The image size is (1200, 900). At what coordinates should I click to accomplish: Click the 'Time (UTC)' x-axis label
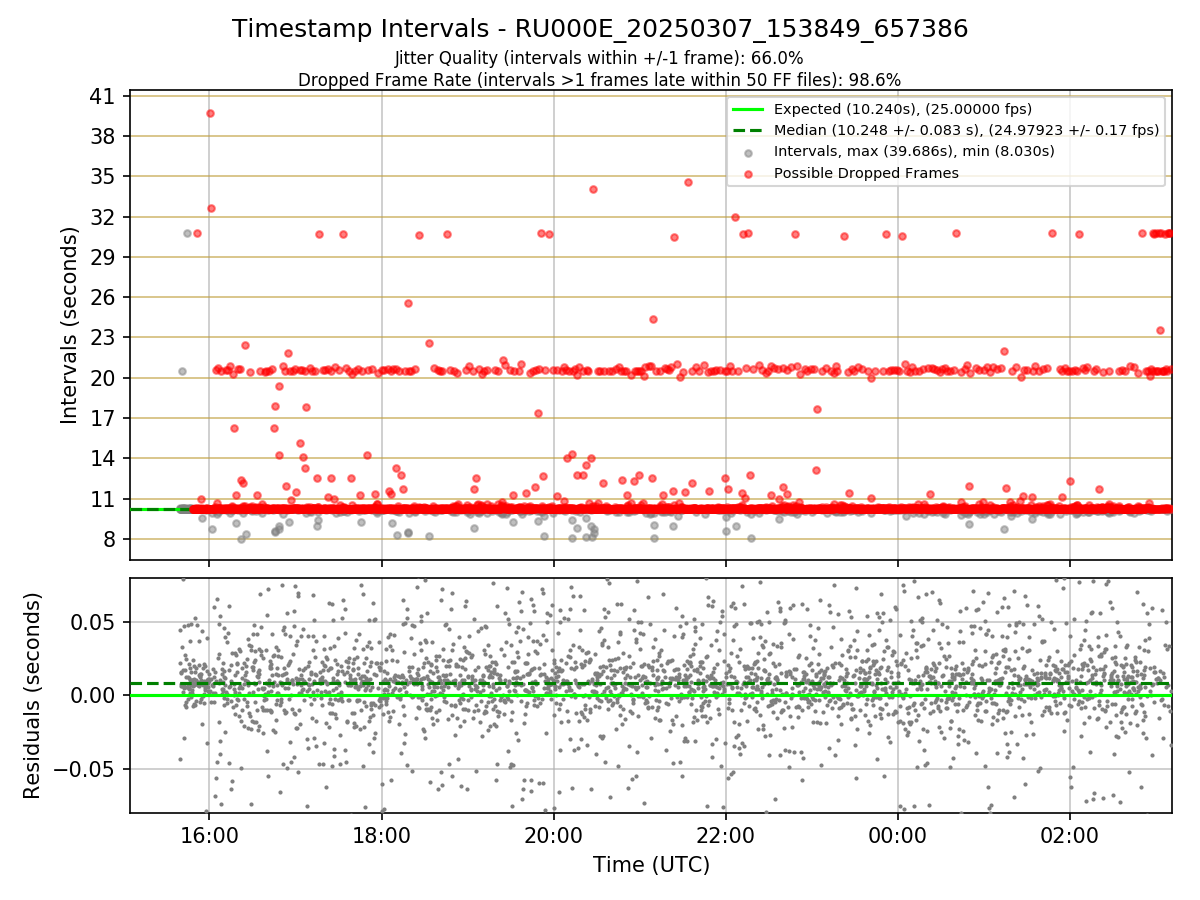[x=651, y=864]
